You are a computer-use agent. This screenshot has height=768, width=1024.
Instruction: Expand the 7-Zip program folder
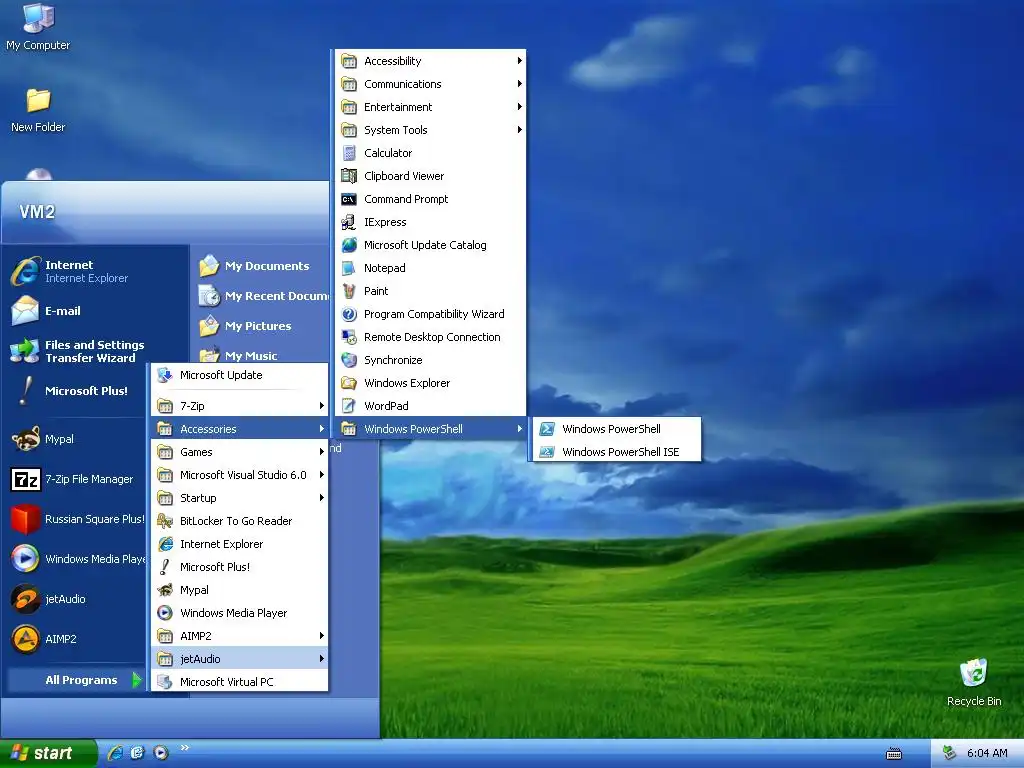click(240, 406)
